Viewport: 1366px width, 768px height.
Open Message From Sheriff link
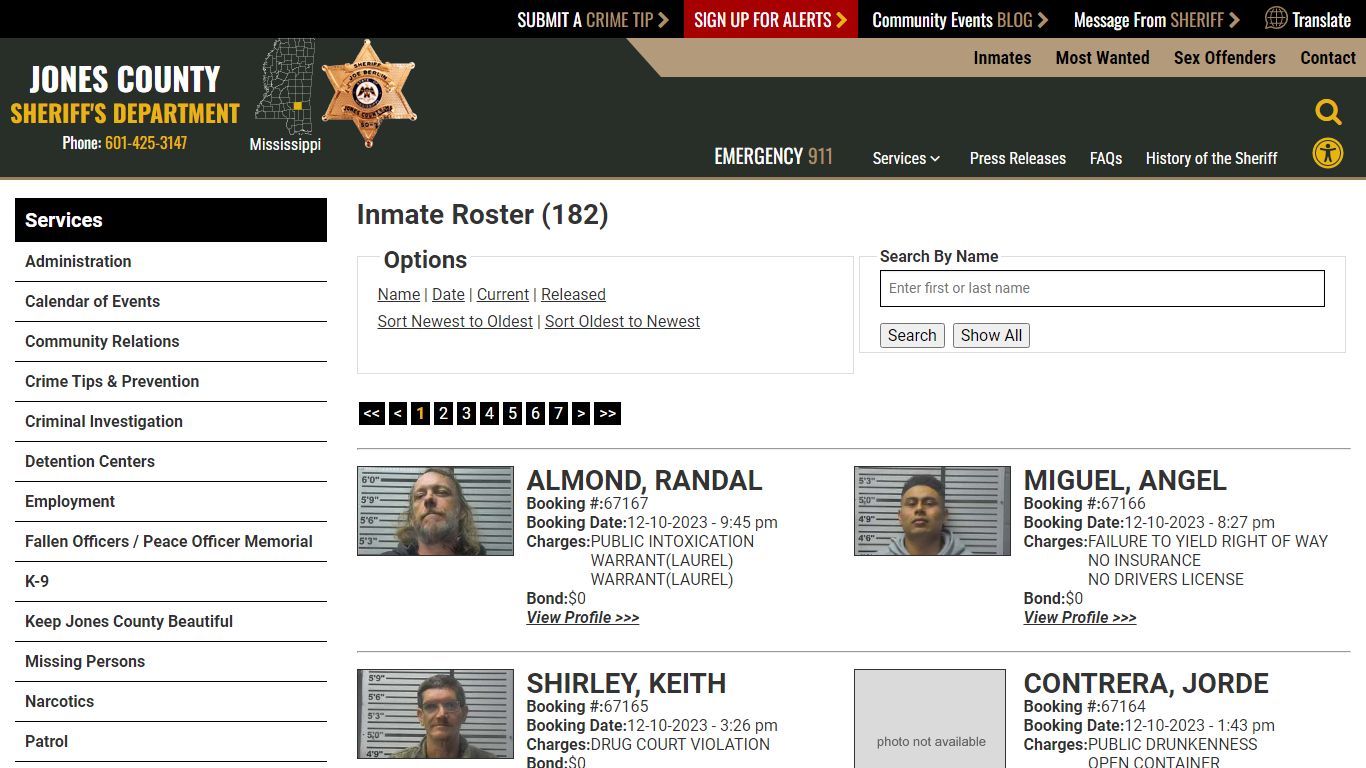tap(1156, 19)
